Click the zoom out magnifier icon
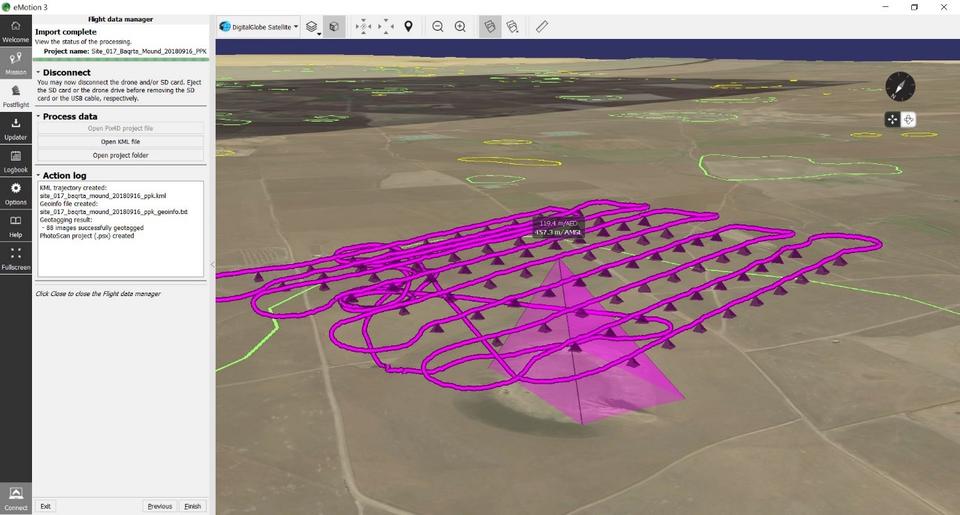The height and width of the screenshot is (515, 960). point(438,26)
